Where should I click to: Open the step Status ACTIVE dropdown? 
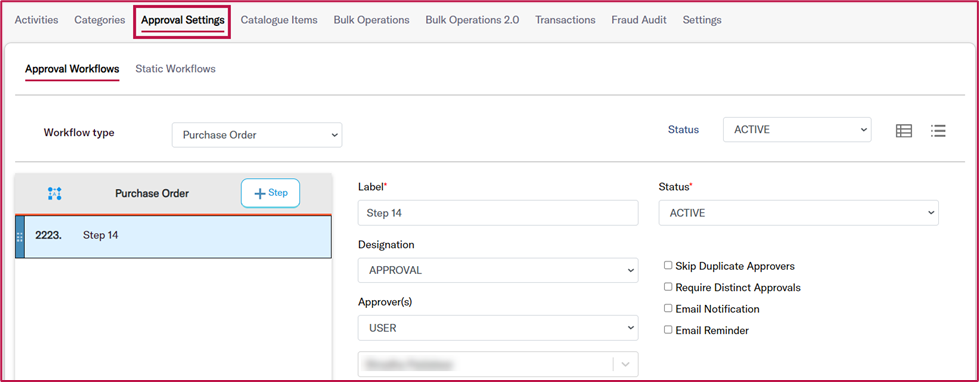click(799, 213)
